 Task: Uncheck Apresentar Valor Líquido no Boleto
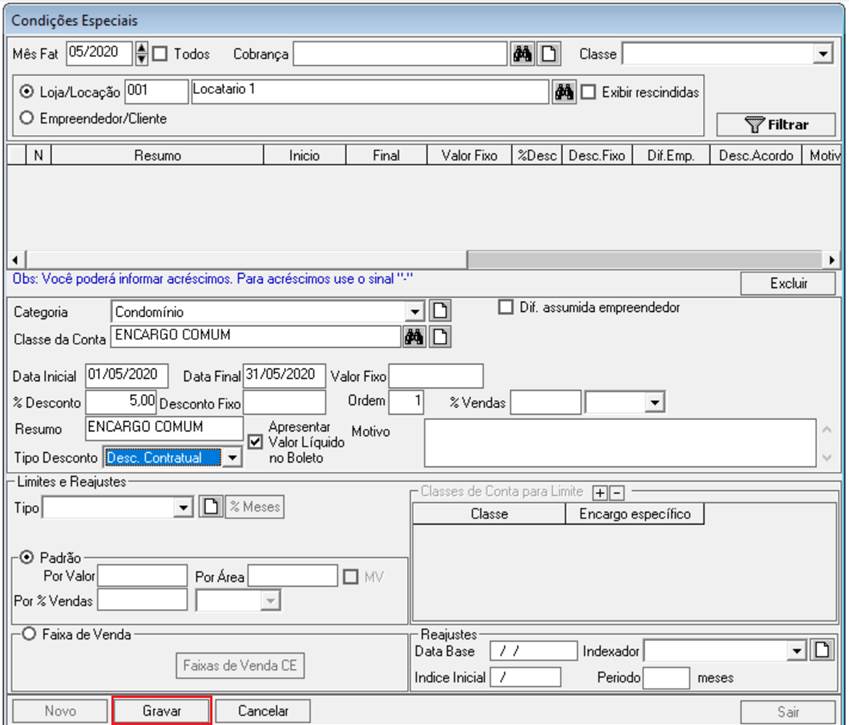pyautogui.click(x=255, y=442)
